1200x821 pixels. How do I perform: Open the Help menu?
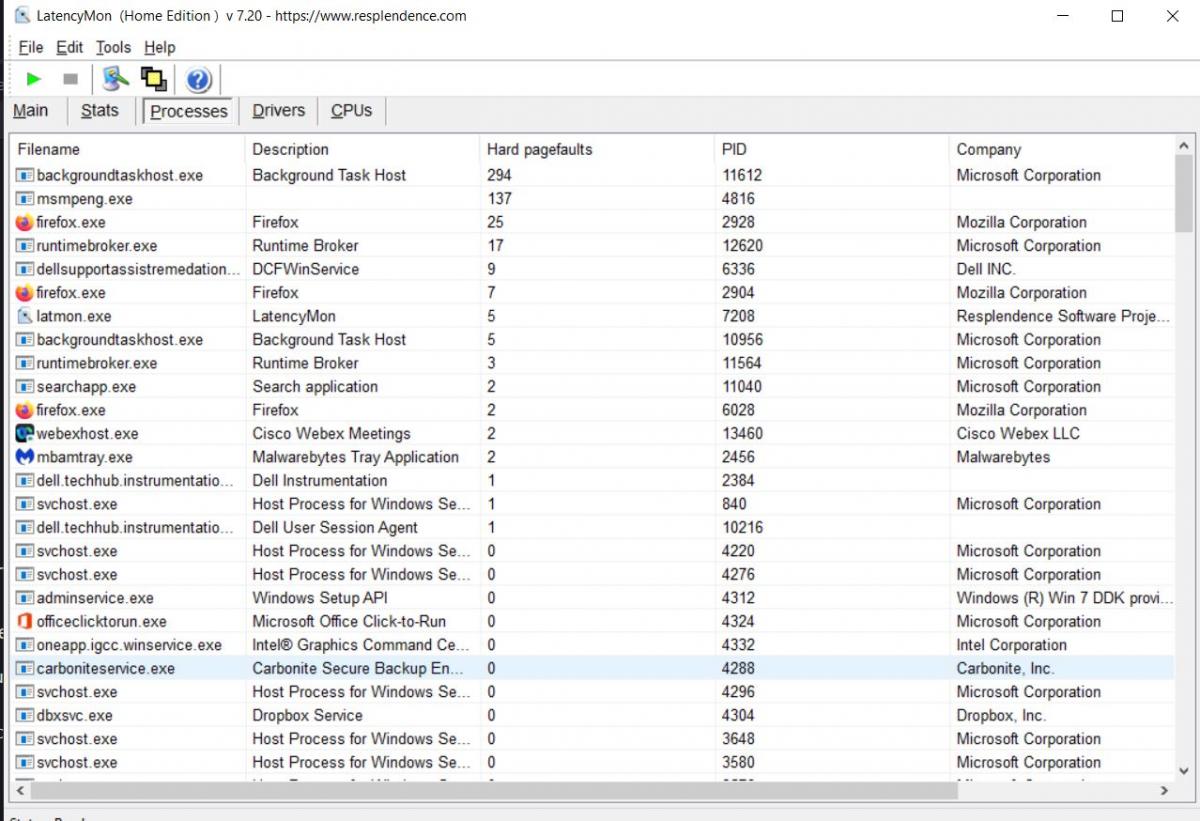pyautogui.click(x=159, y=47)
